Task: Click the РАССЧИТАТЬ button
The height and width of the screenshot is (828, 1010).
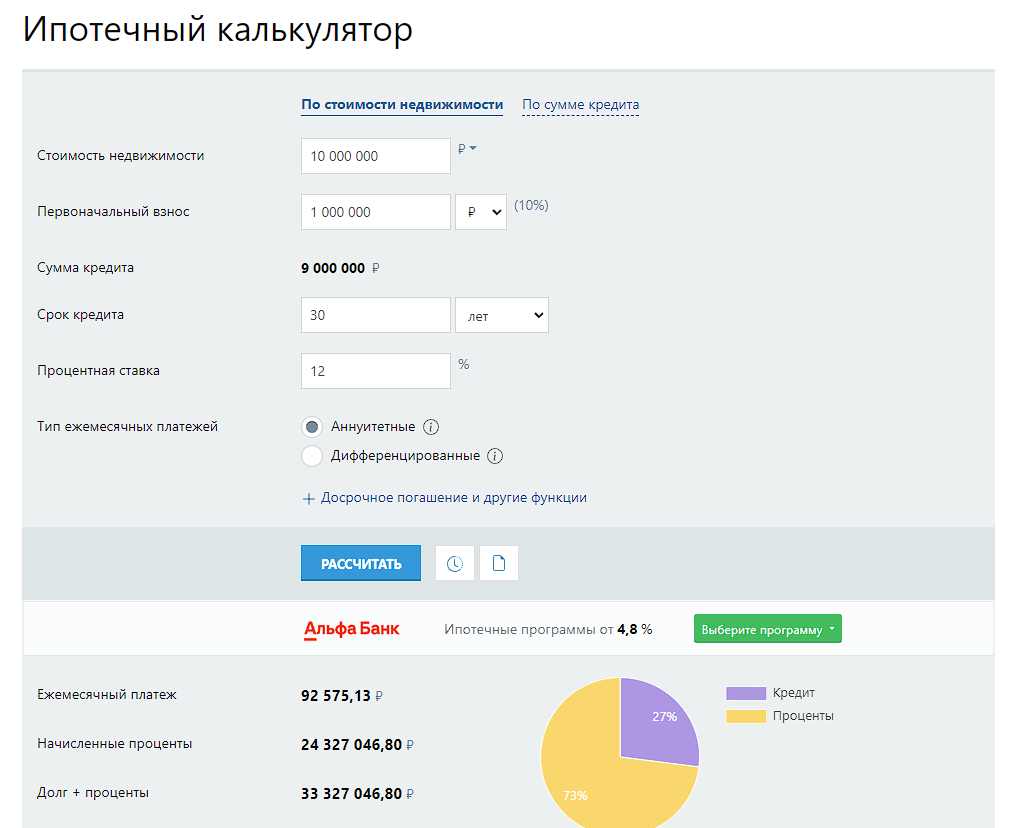Action: [x=361, y=563]
